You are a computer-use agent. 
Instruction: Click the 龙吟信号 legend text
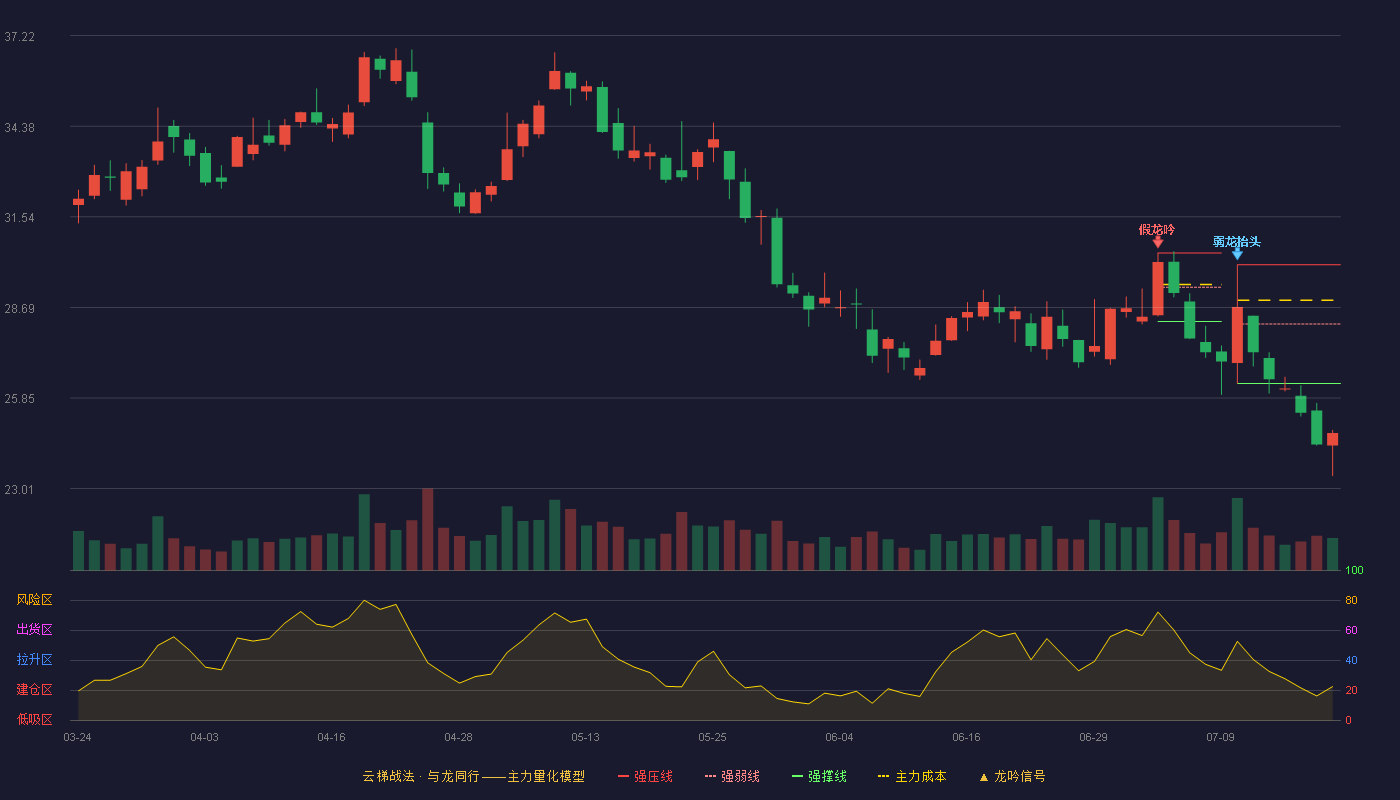coord(1020,776)
